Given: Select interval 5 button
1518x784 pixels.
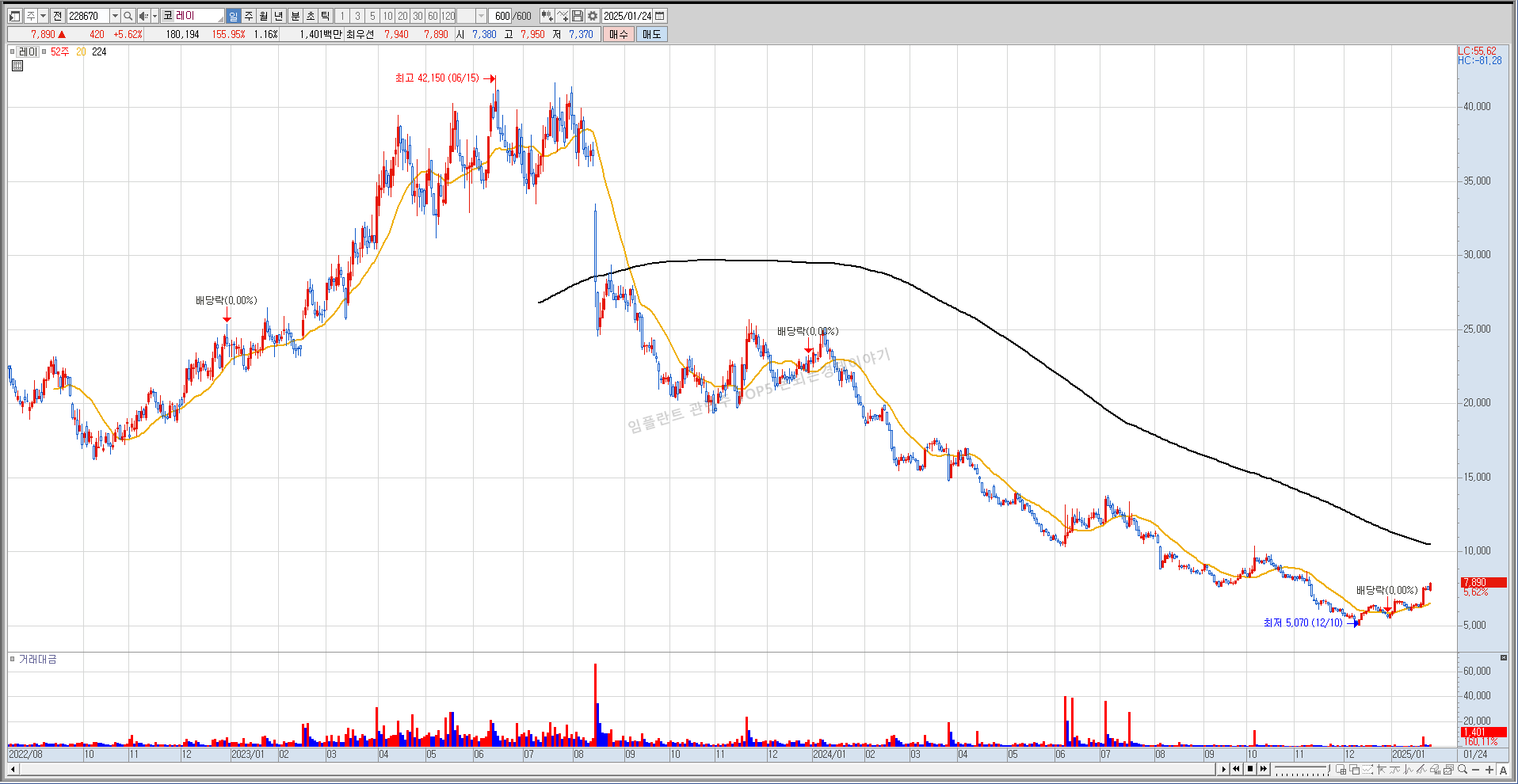Looking at the screenshot, I should click(x=372, y=16).
